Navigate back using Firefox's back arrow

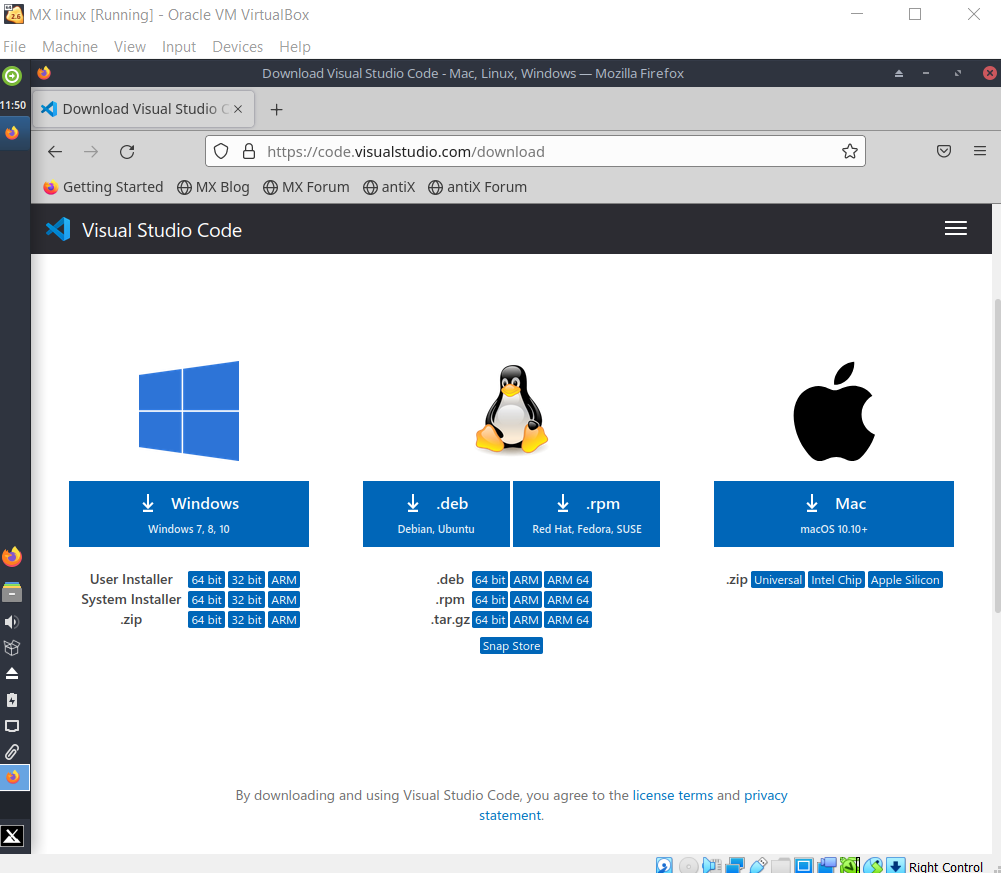[55, 151]
